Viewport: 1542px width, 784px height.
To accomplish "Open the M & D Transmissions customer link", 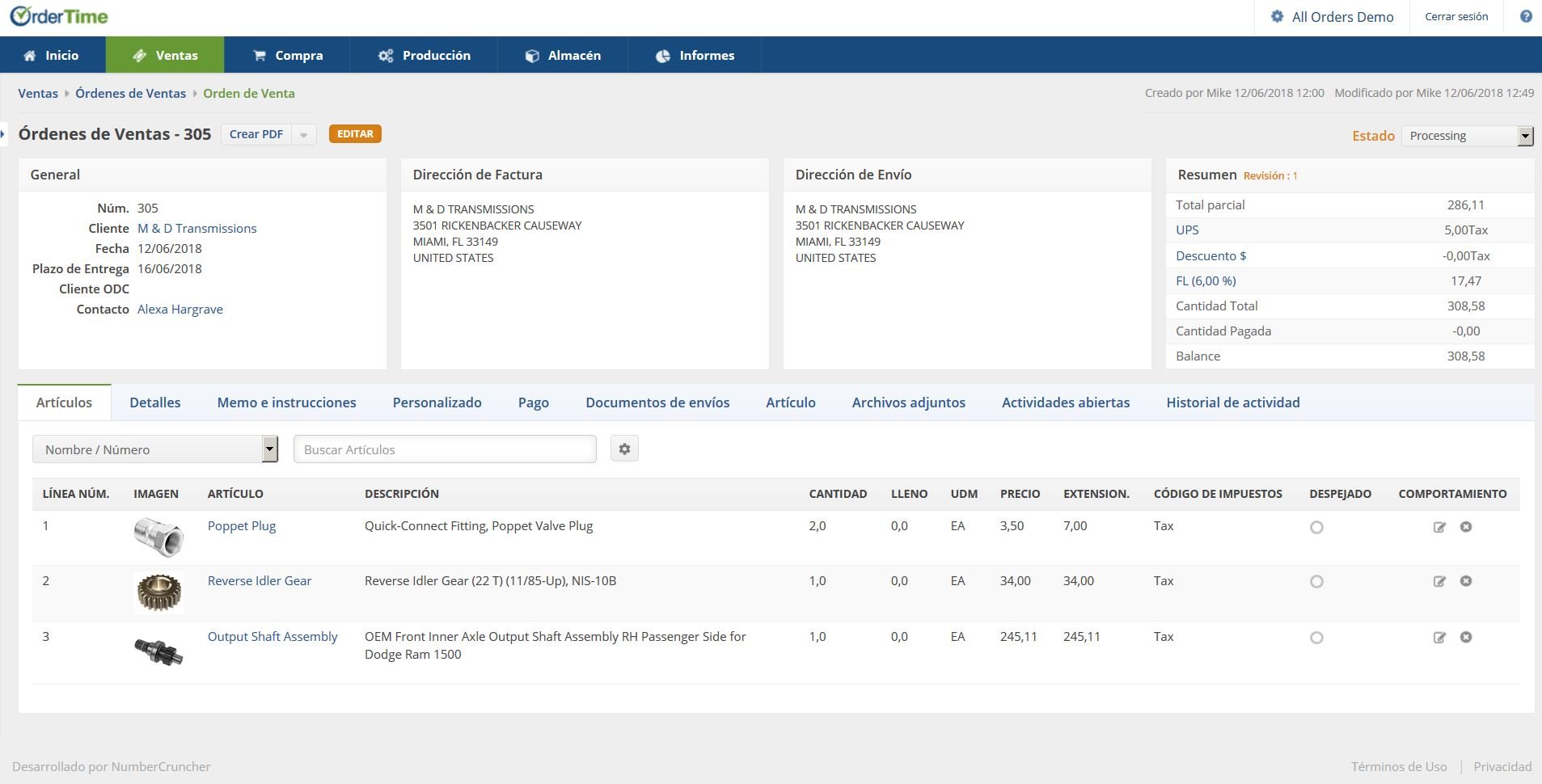I will pyautogui.click(x=196, y=229).
